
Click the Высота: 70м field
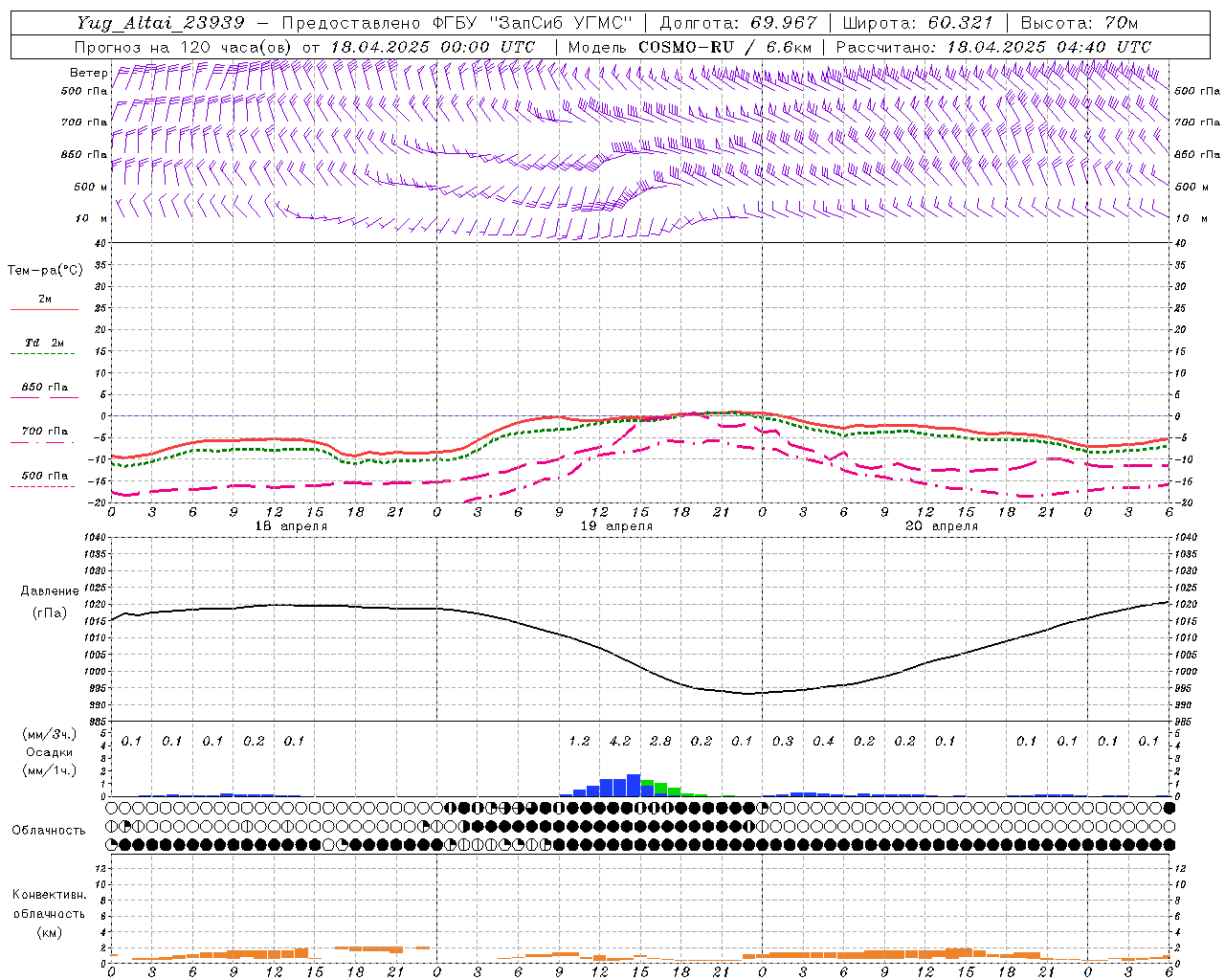[1080, 23]
